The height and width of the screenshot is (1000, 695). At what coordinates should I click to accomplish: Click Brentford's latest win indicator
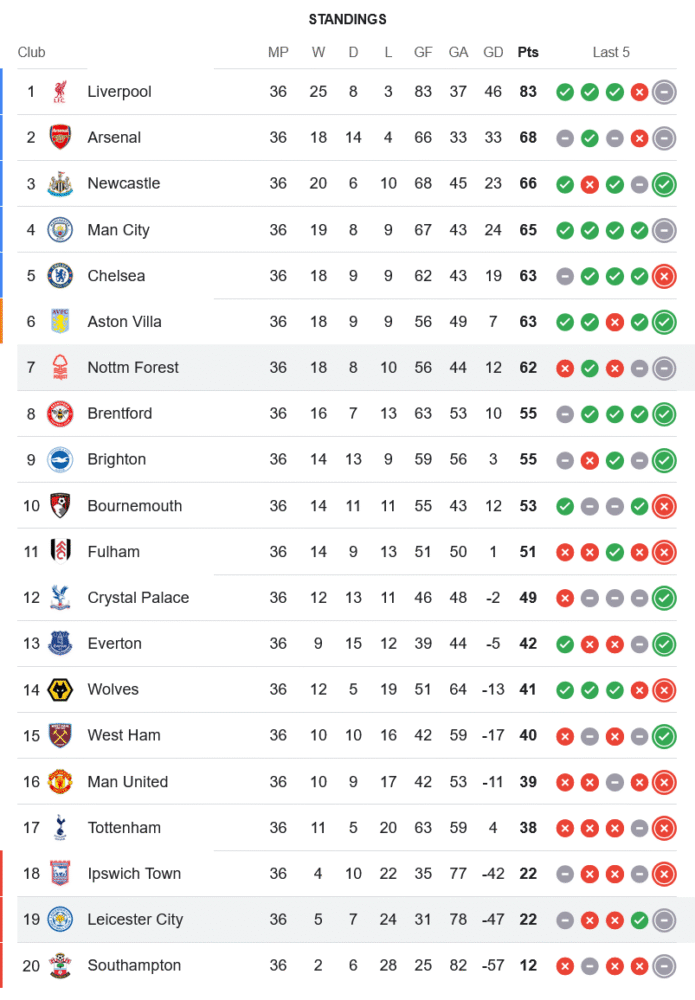coord(664,414)
